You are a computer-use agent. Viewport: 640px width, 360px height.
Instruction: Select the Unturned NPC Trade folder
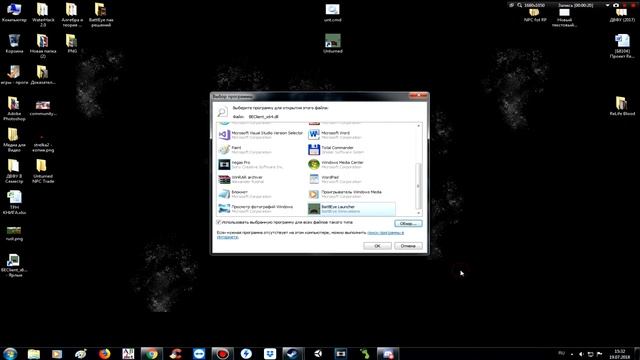43,171
